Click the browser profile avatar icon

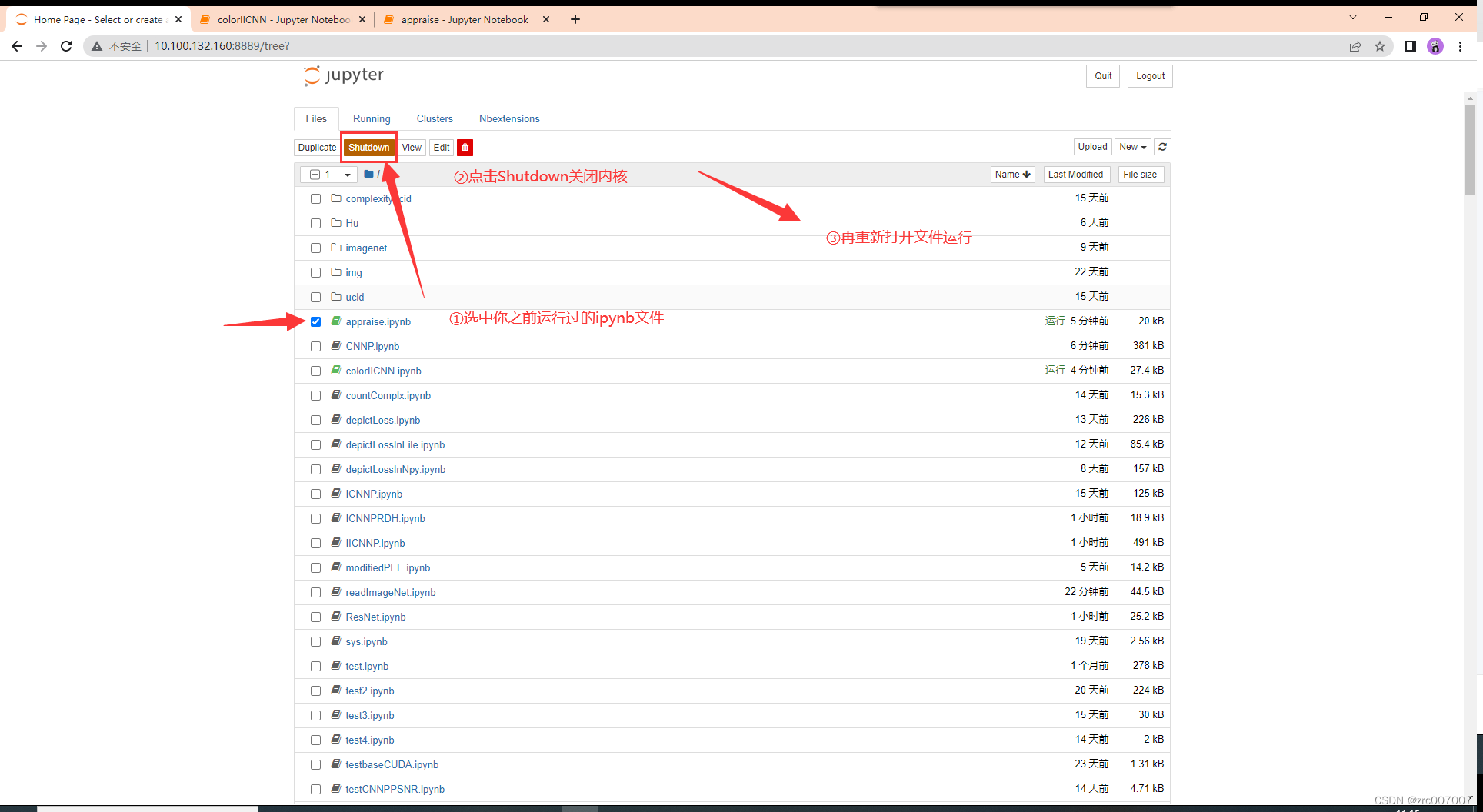1435,46
